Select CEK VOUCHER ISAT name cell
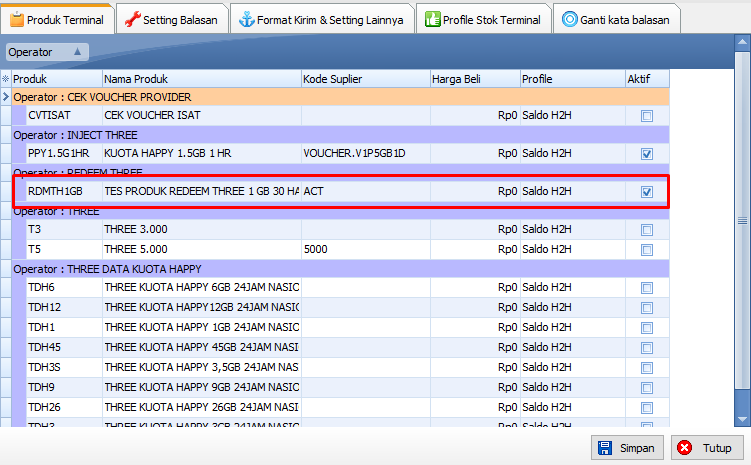This screenshot has height=465, width=751. tap(202, 115)
